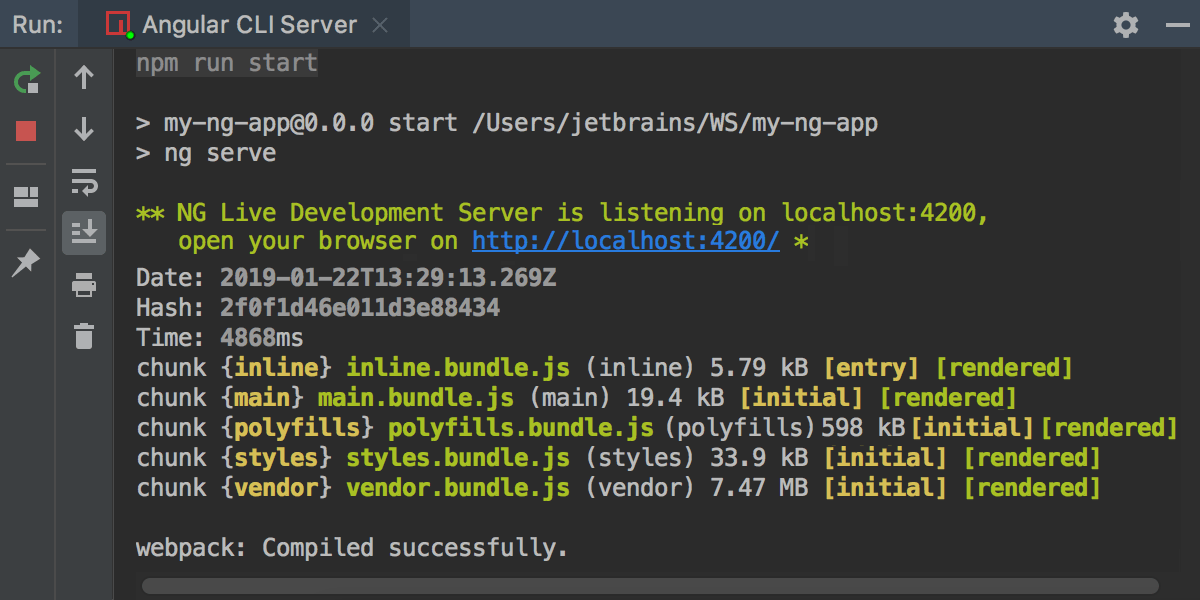Clear all console output
This screenshot has width=1200, height=600.
(84, 337)
